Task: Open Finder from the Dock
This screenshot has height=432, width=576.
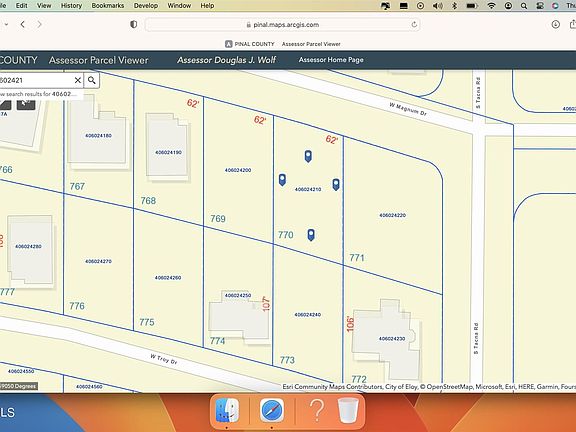Action: click(x=227, y=410)
